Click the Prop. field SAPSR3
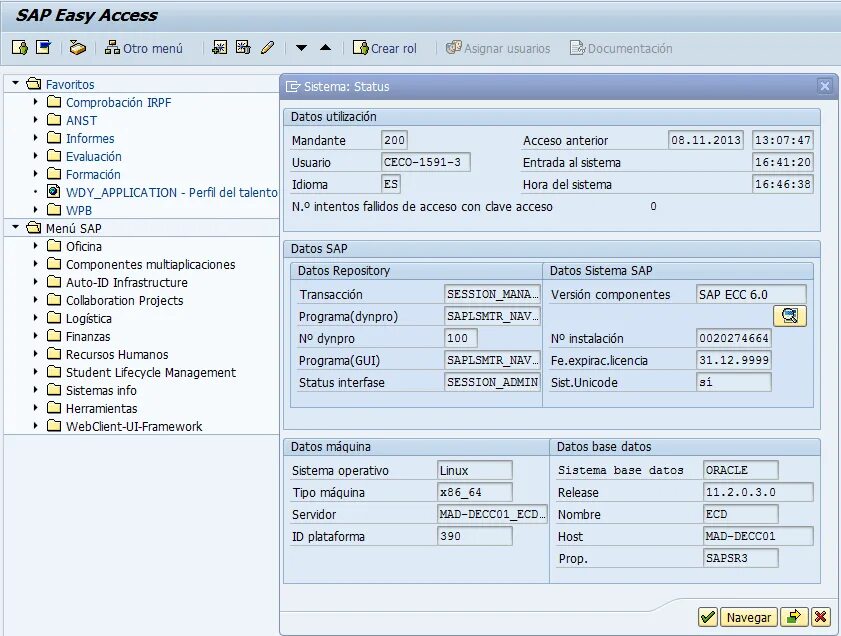Screen dimensions: 841x636 pos(741,558)
